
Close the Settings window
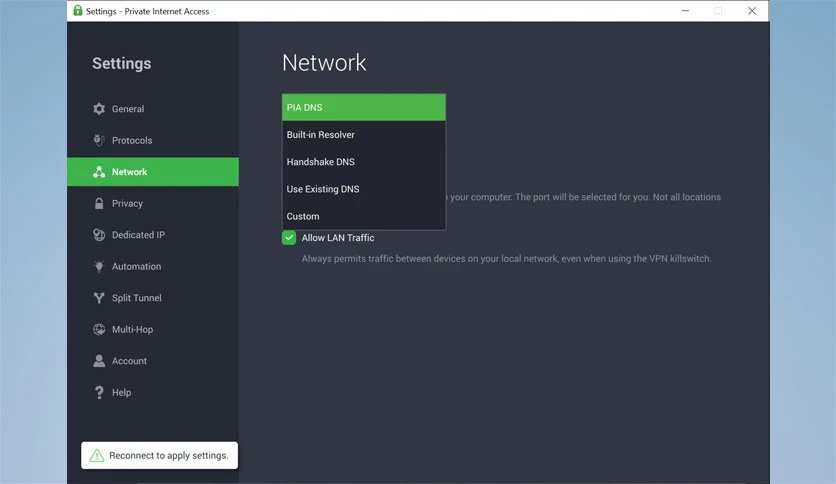[752, 11]
